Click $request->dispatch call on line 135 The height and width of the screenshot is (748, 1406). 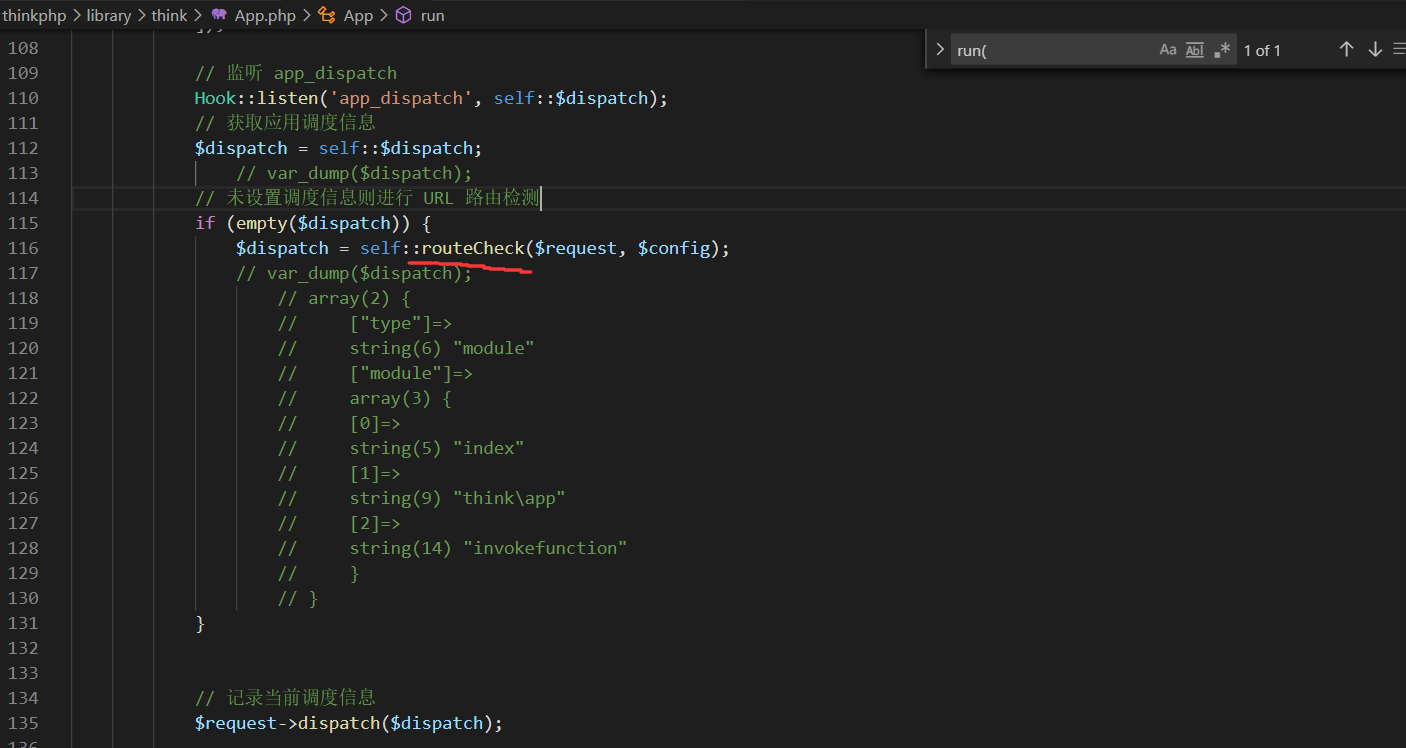348,723
